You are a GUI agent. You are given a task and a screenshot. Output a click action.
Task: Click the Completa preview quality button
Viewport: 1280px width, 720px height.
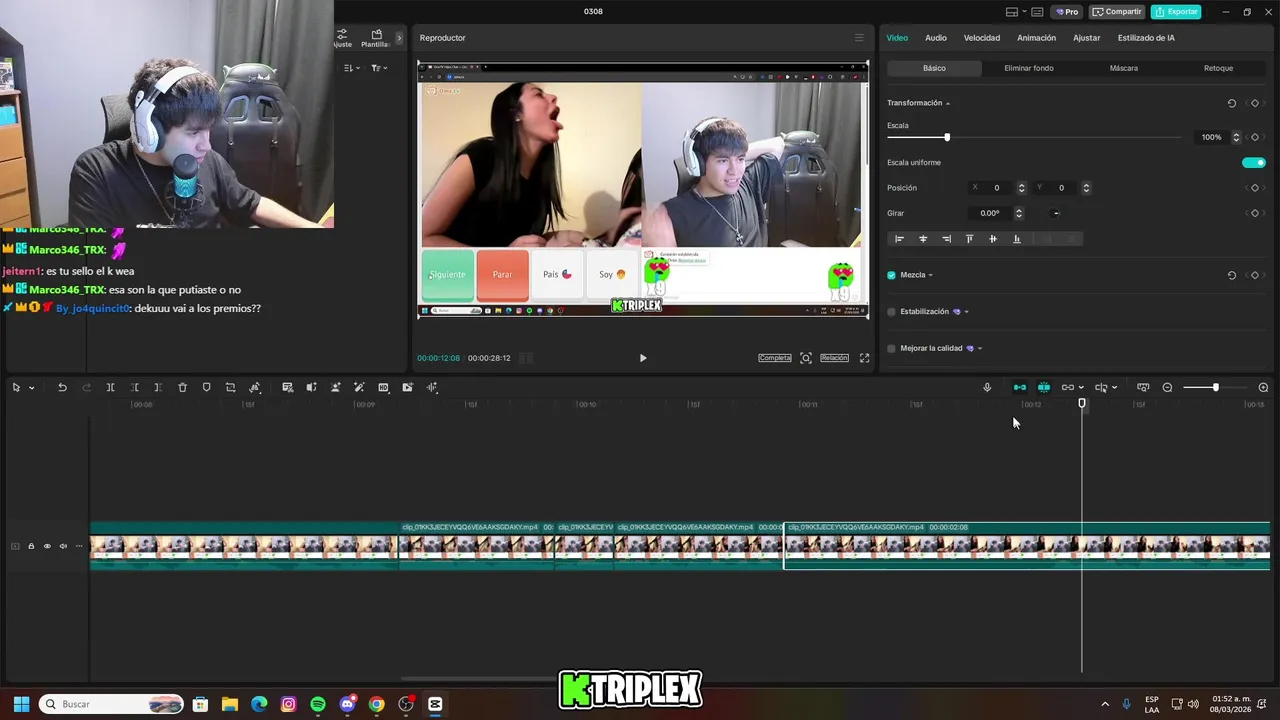775,358
